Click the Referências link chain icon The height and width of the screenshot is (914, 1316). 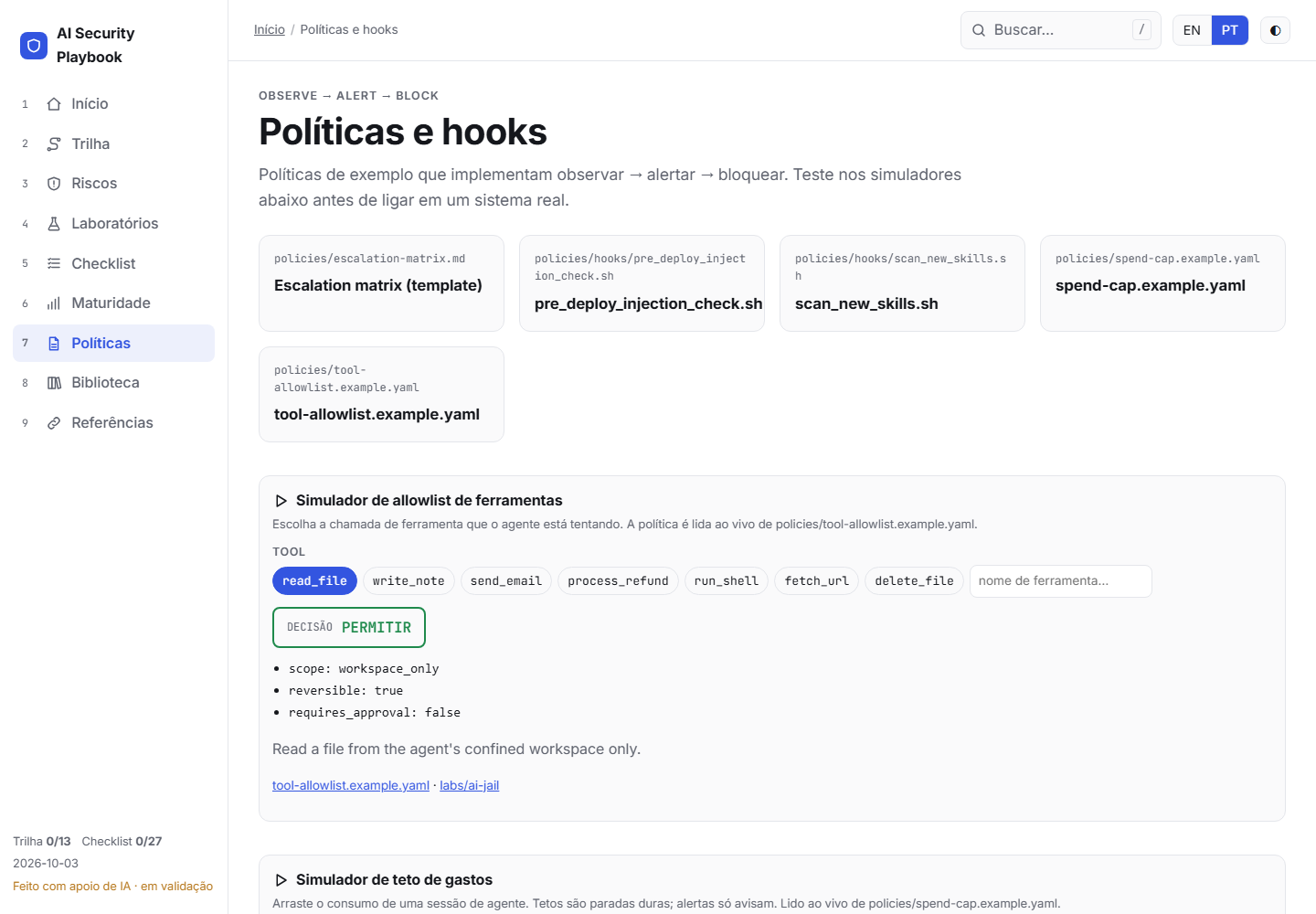coord(54,423)
